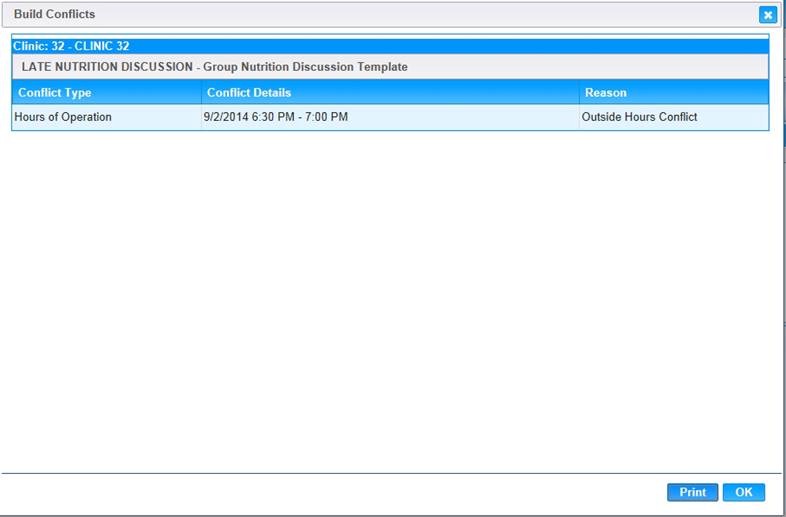The height and width of the screenshot is (517, 786).
Task: Print the build conflicts list
Action: click(x=692, y=492)
